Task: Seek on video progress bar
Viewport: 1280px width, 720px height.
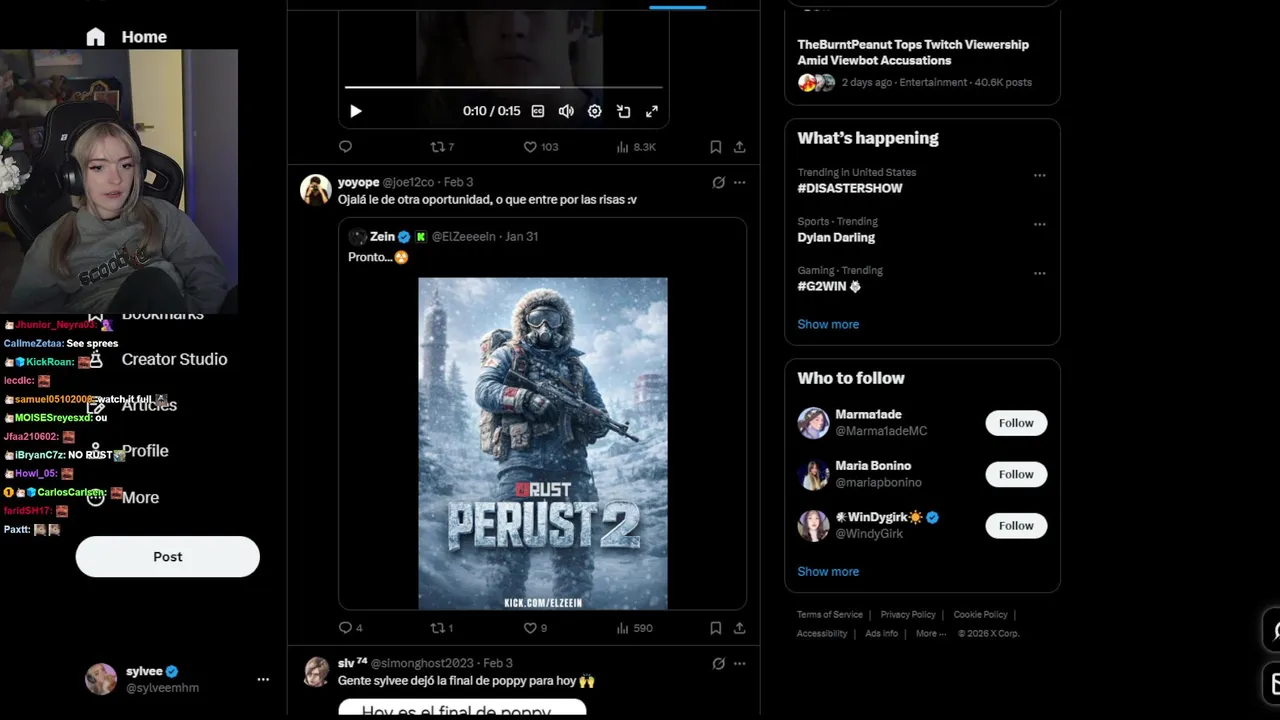Action: [504, 88]
